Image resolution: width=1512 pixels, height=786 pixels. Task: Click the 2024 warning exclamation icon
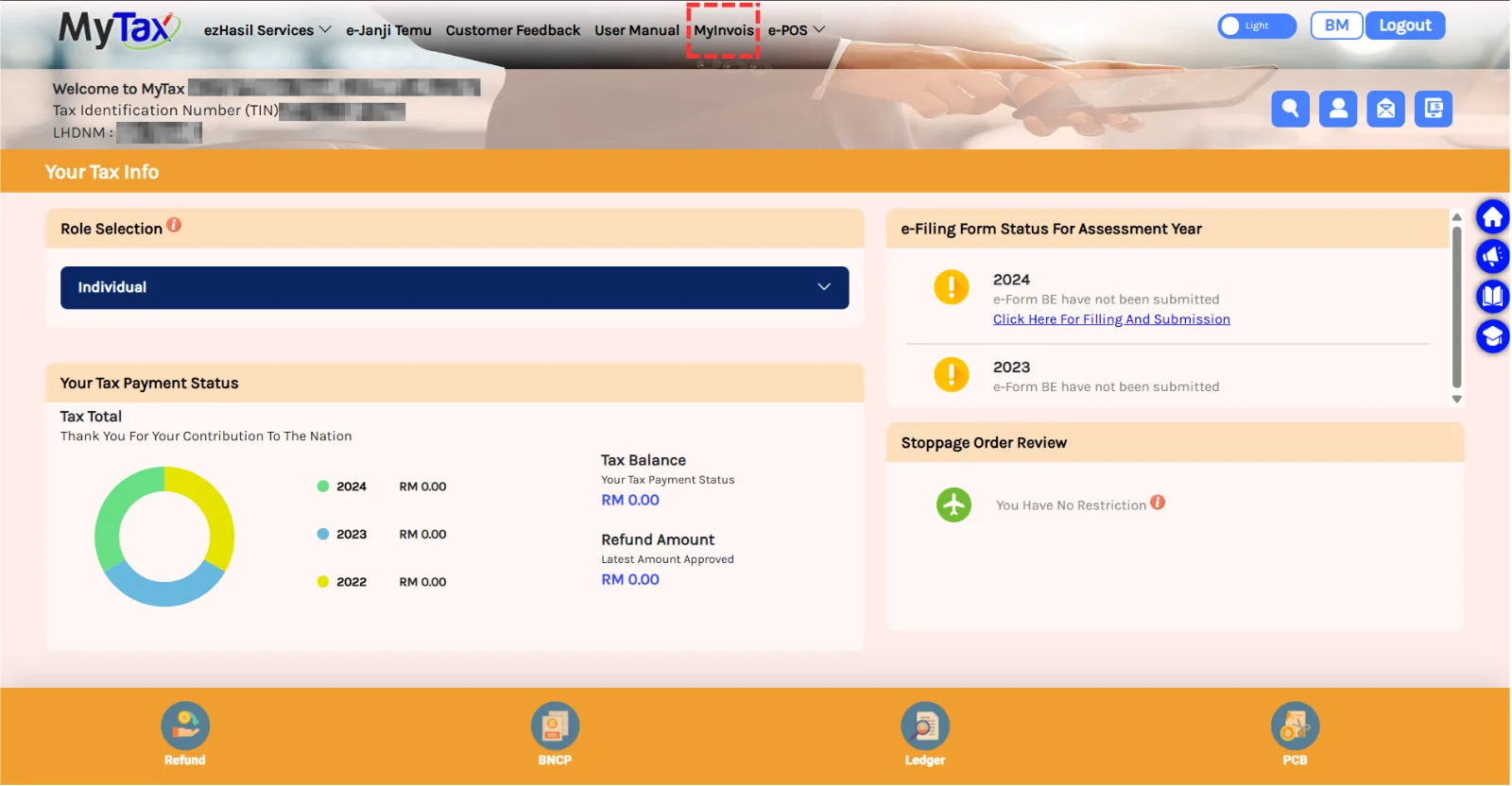[x=952, y=287]
